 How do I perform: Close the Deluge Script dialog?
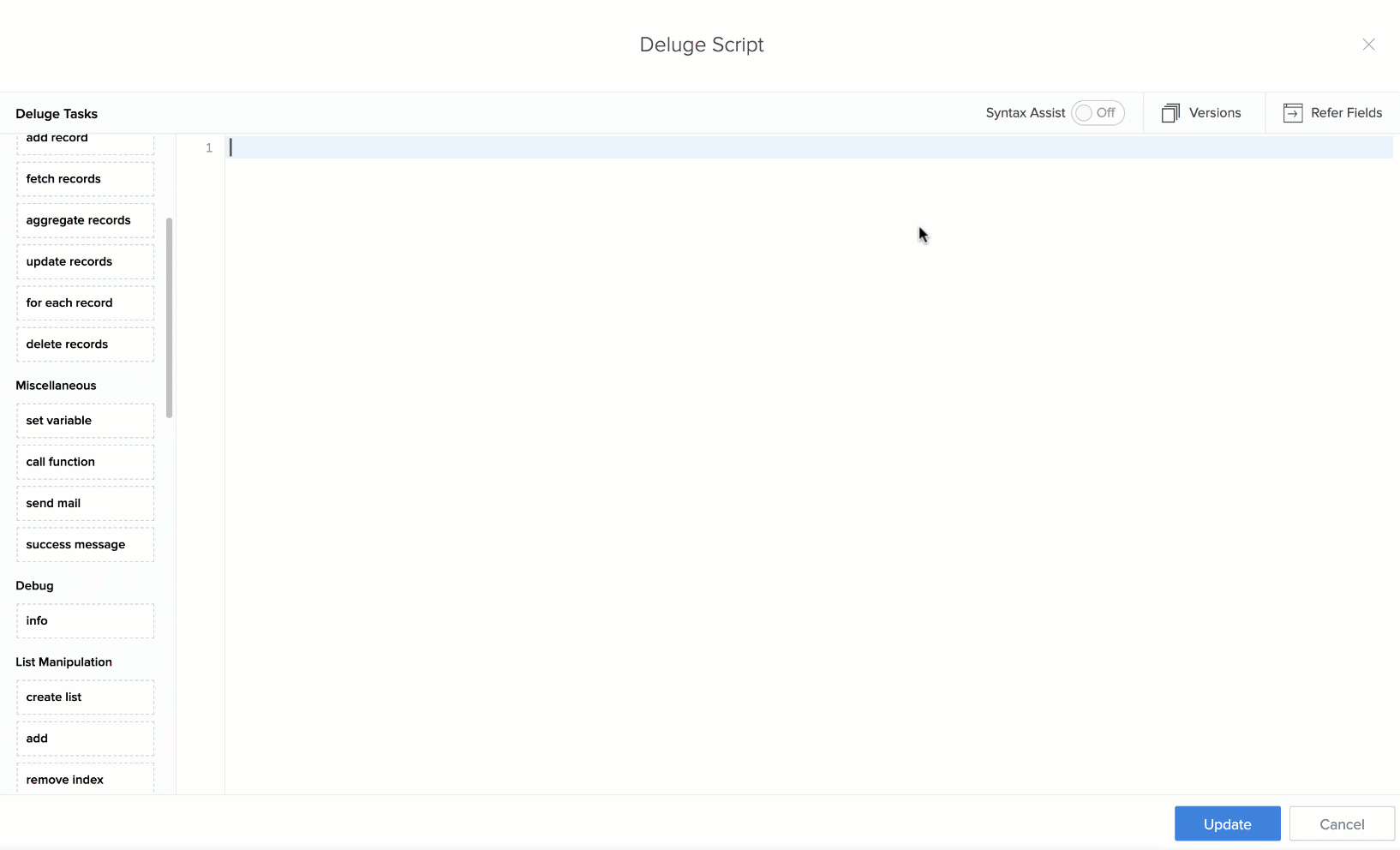point(1368,45)
